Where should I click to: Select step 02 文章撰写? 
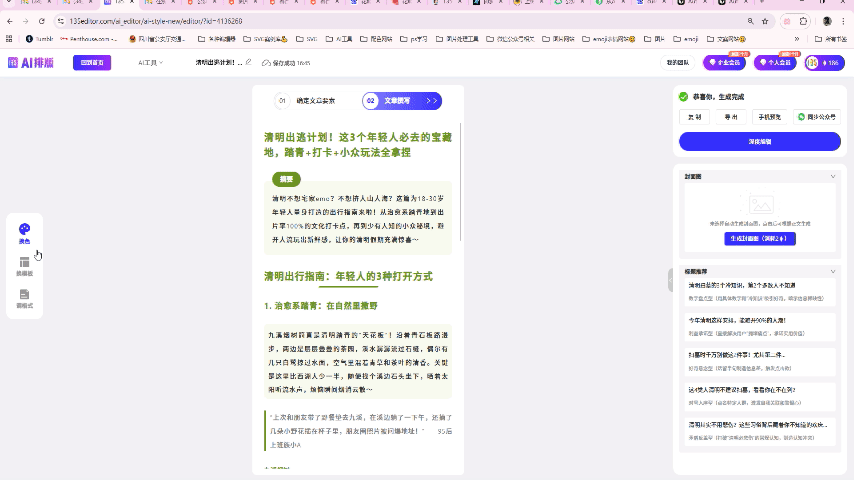tap(402, 101)
